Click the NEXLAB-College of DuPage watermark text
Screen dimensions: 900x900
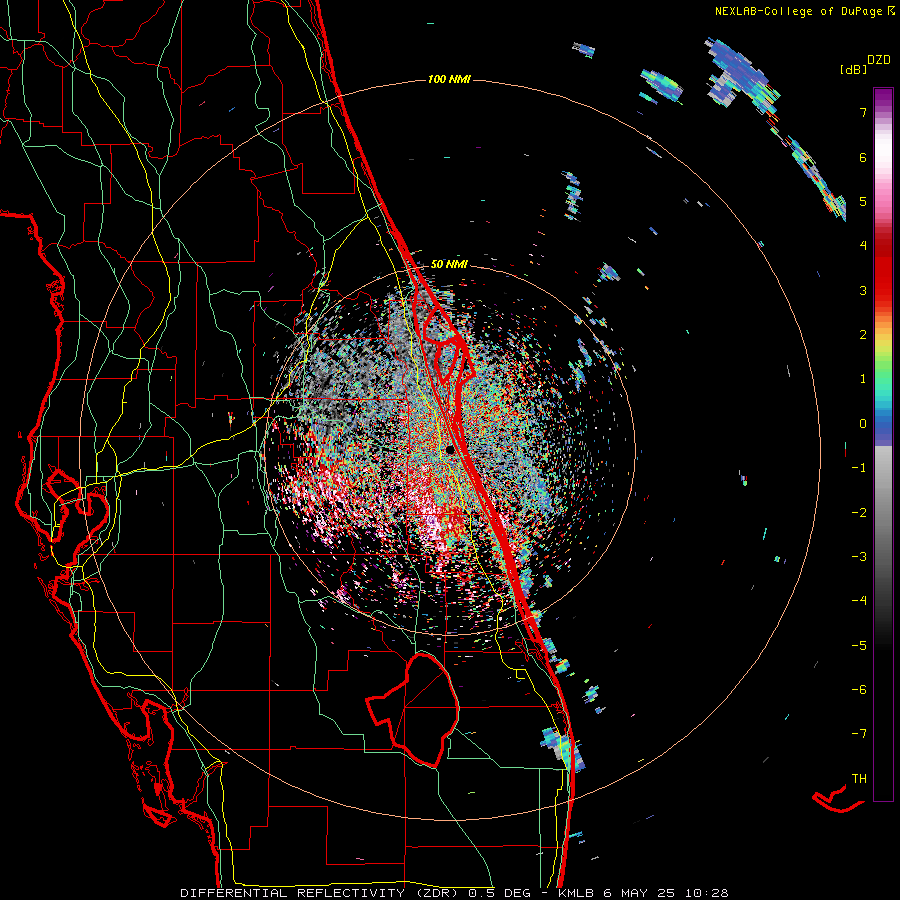(798, 11)
